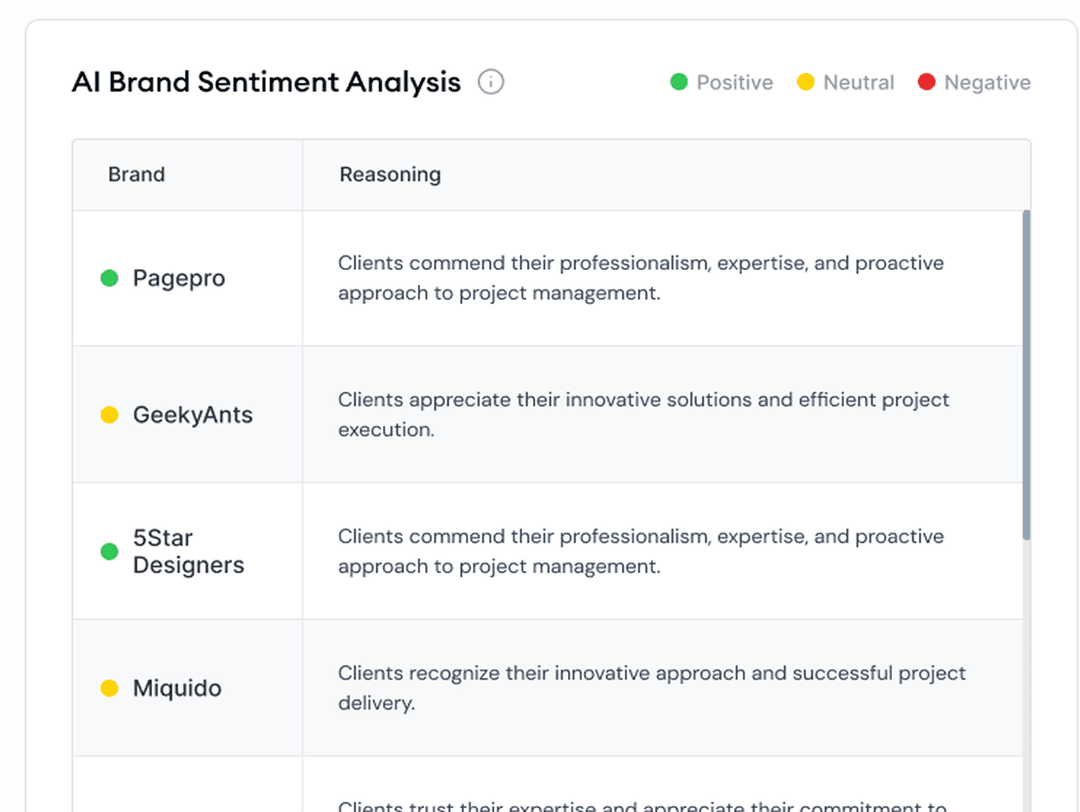Select the Negative legend label
1080x812 pixels.
click(x=987, y=83)
